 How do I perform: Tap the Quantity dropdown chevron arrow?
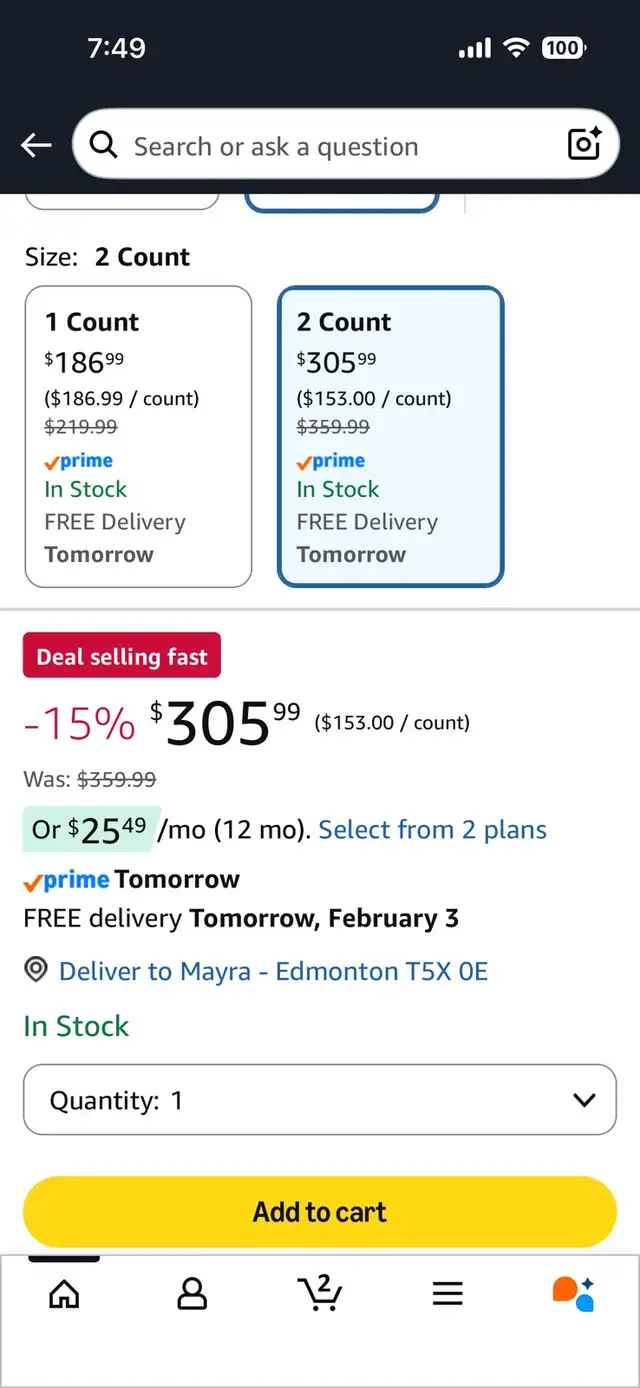pyautogui.click(x=584, y=1100)
